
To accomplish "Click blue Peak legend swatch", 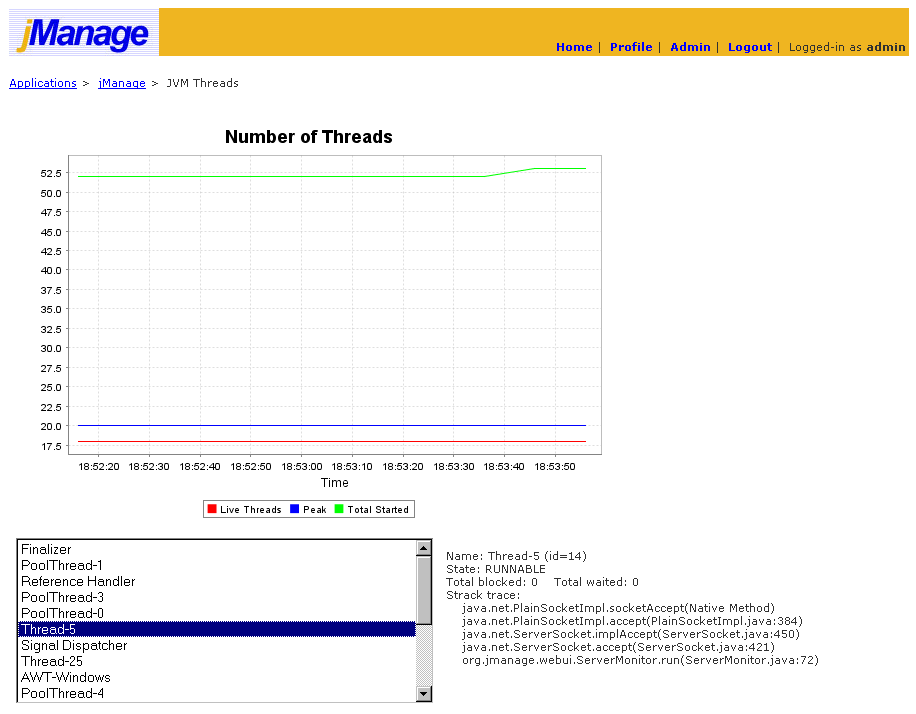I will 294,509.
